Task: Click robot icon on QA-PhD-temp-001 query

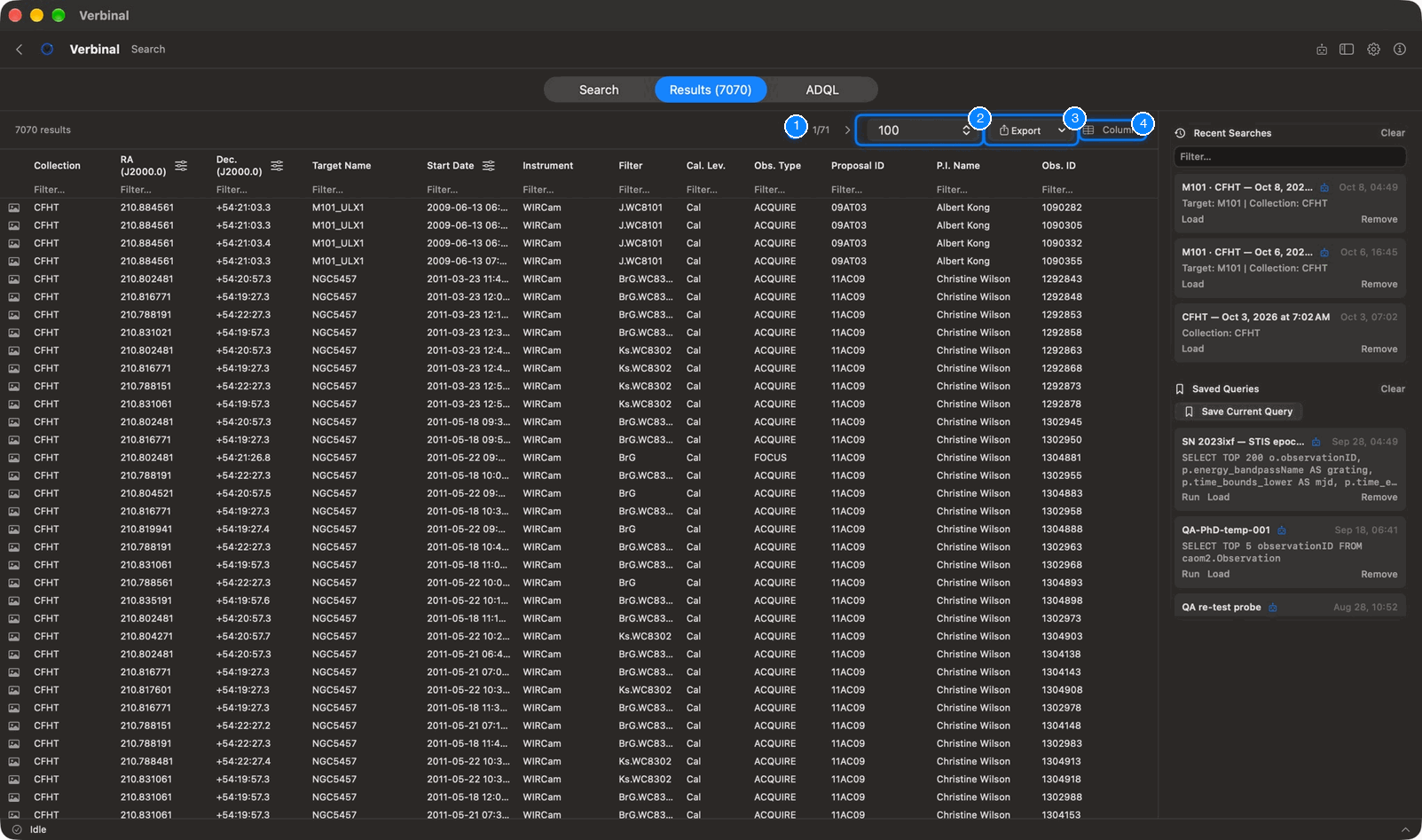Action: point(1282,530)
